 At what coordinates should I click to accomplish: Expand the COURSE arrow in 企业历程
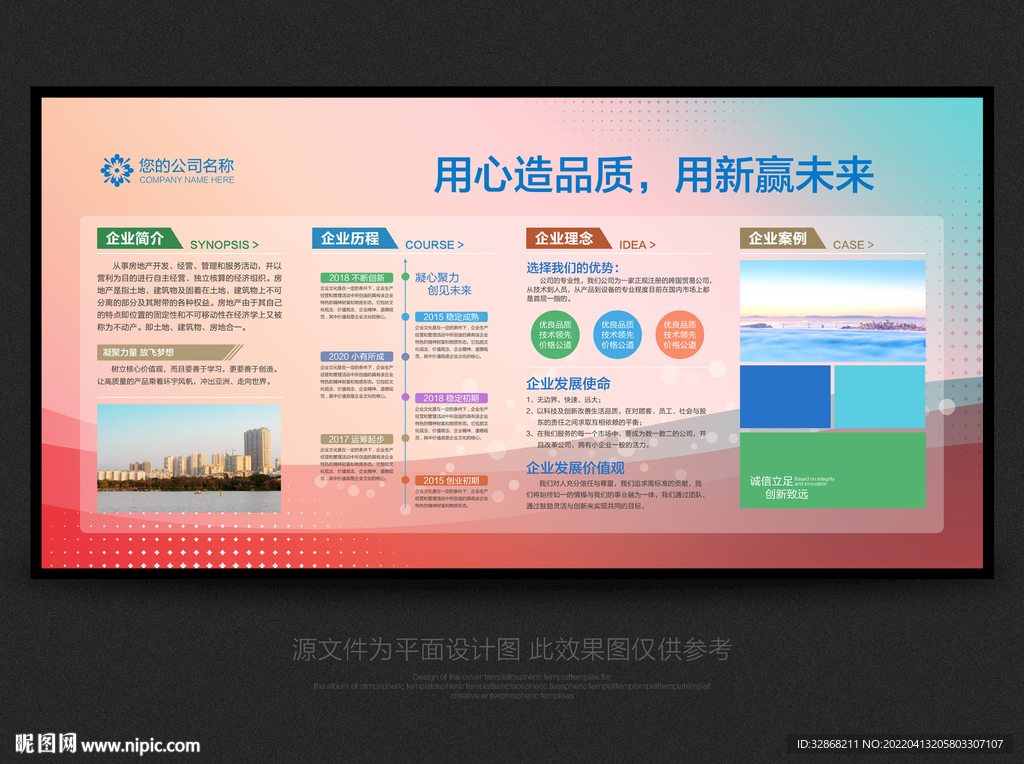coord(461,244)
